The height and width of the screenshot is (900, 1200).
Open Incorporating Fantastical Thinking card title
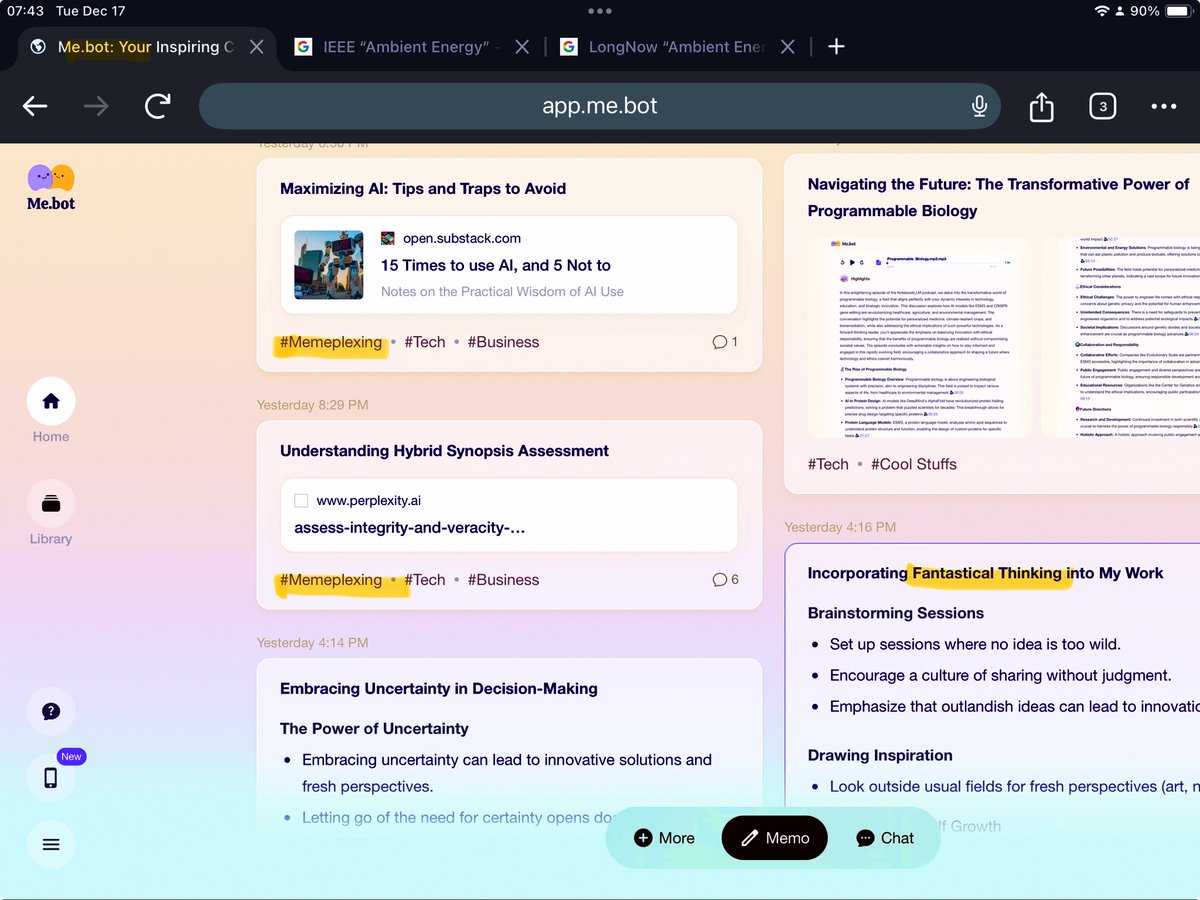(x=986, y=573)
